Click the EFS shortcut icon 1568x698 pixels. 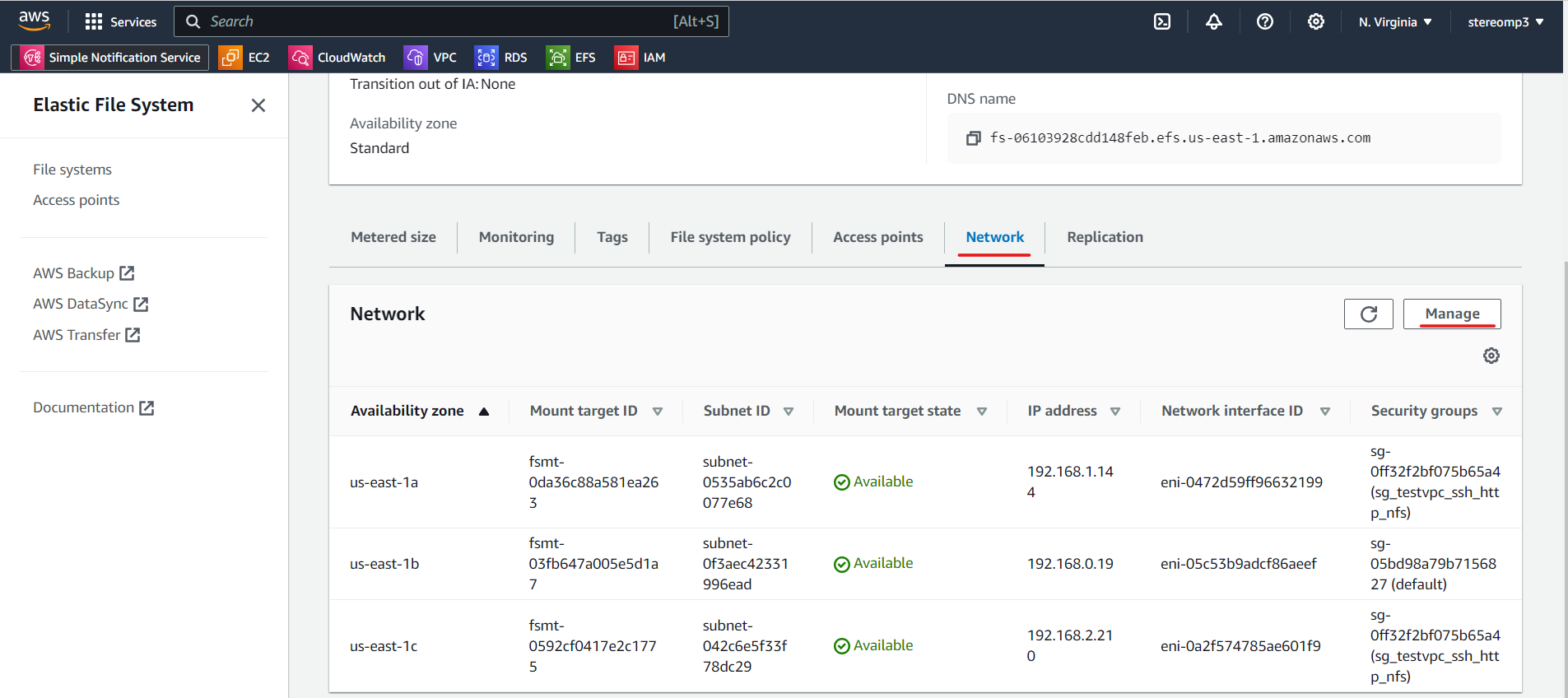click(558, 58)
